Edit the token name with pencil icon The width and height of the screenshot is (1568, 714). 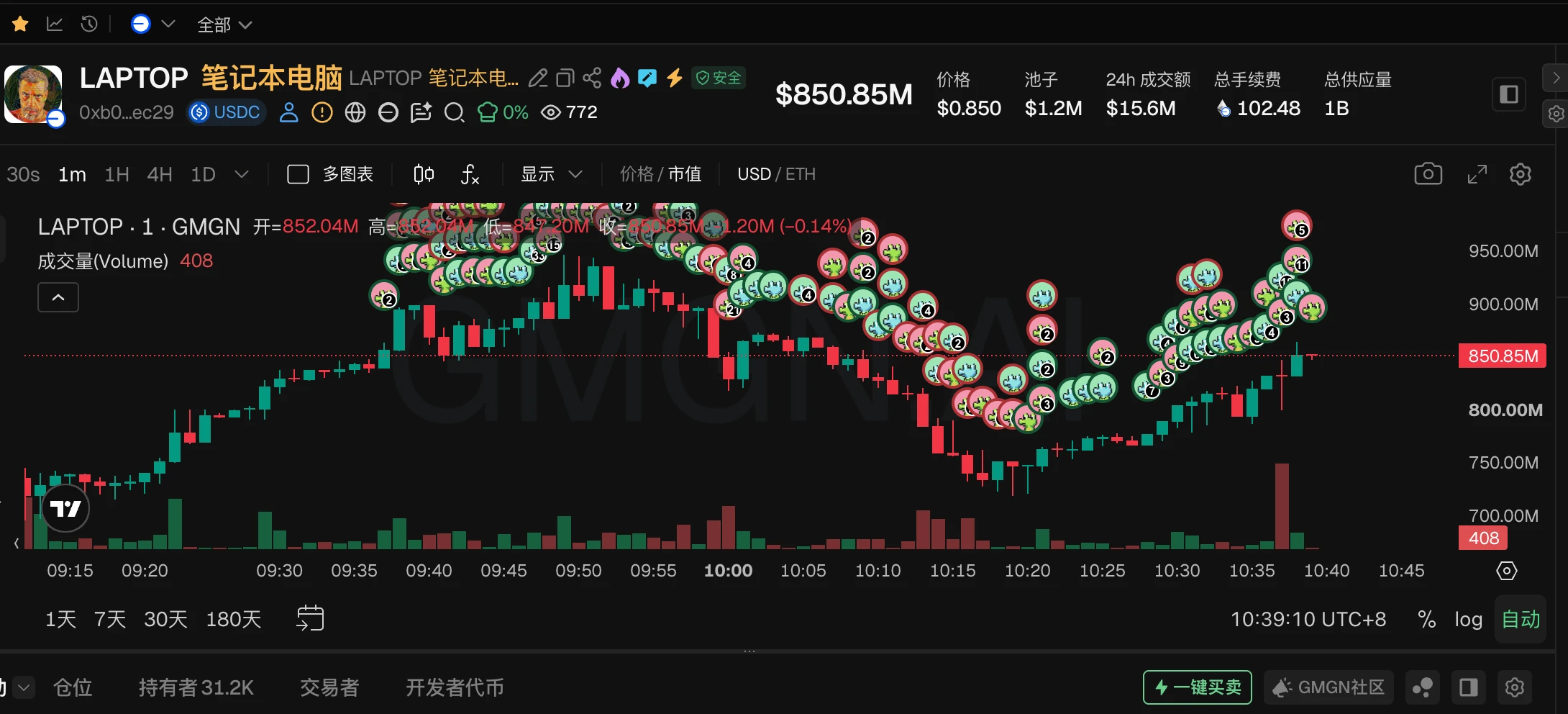click(x=538, y=78)
